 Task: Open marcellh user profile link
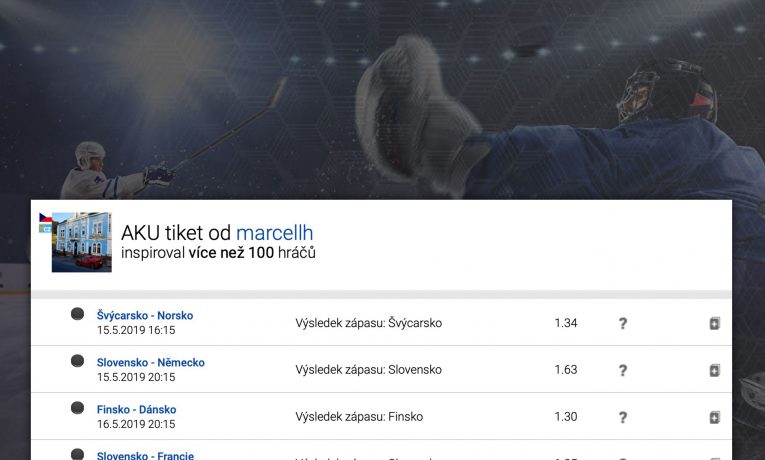274,233
